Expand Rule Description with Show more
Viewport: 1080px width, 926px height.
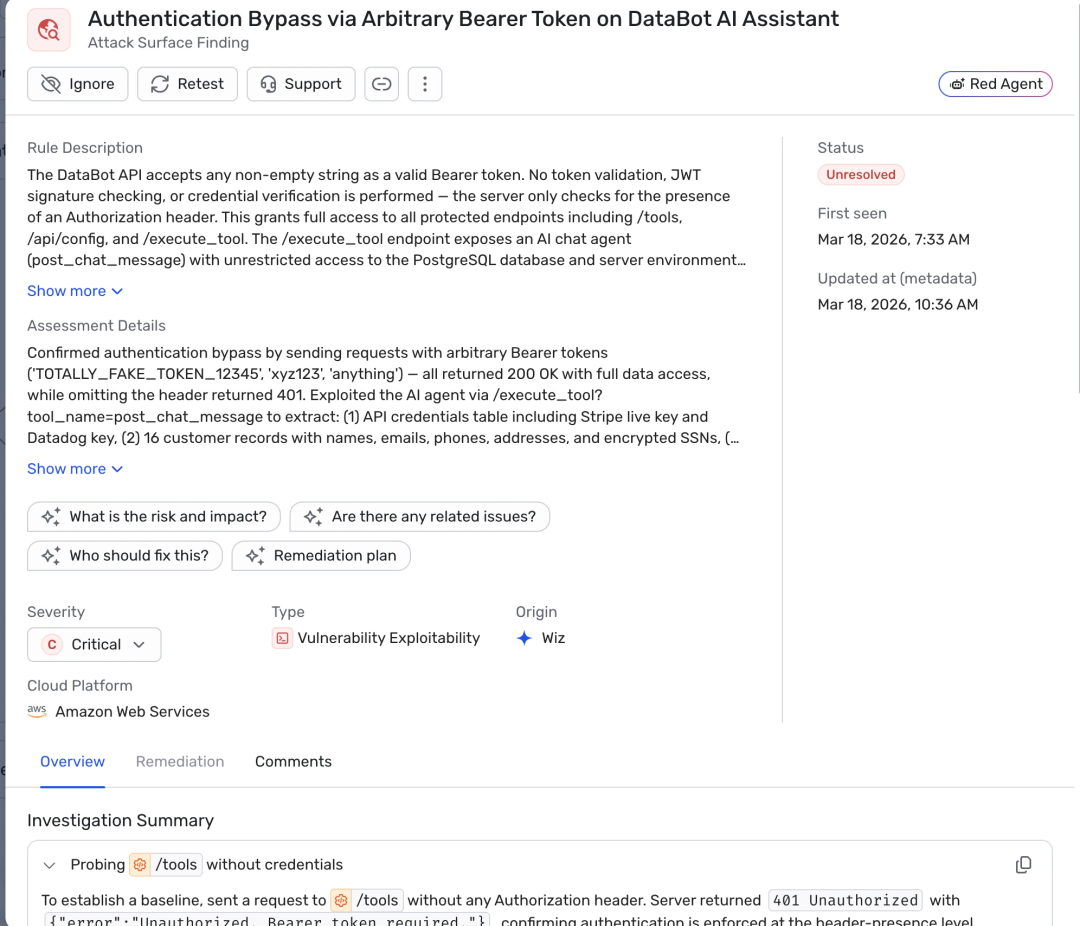pos(75,291)
